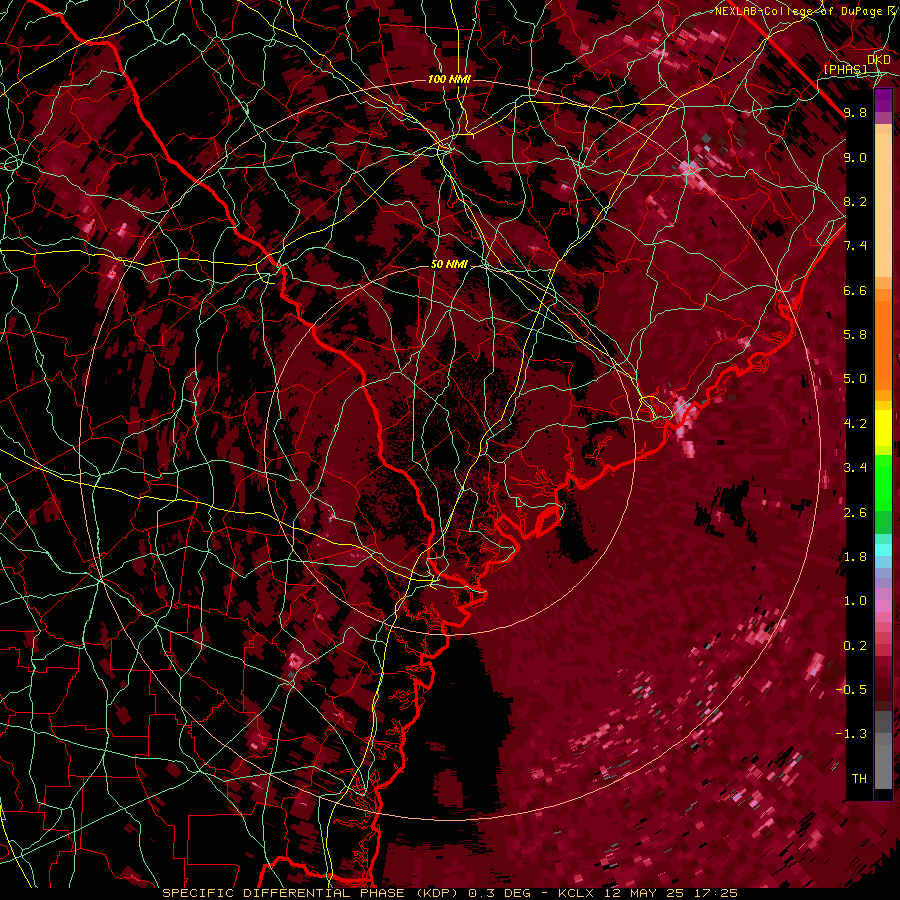Image resolution: width=900 pixels, height=900 pixels.
Task: Select the yellow color bar segment
Action: click(883, 428)
